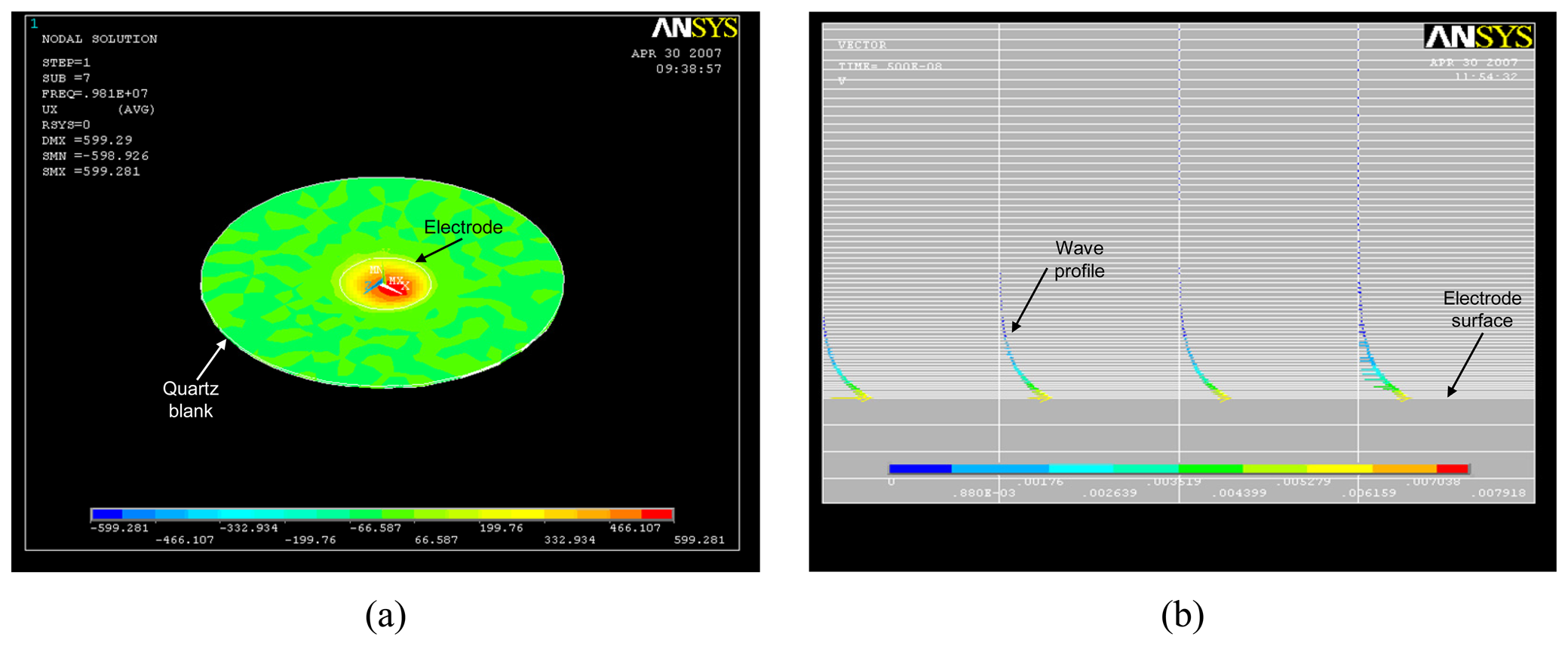
Task: Click the VECTOR title in the vector plot
Action: tap(862, 45)
